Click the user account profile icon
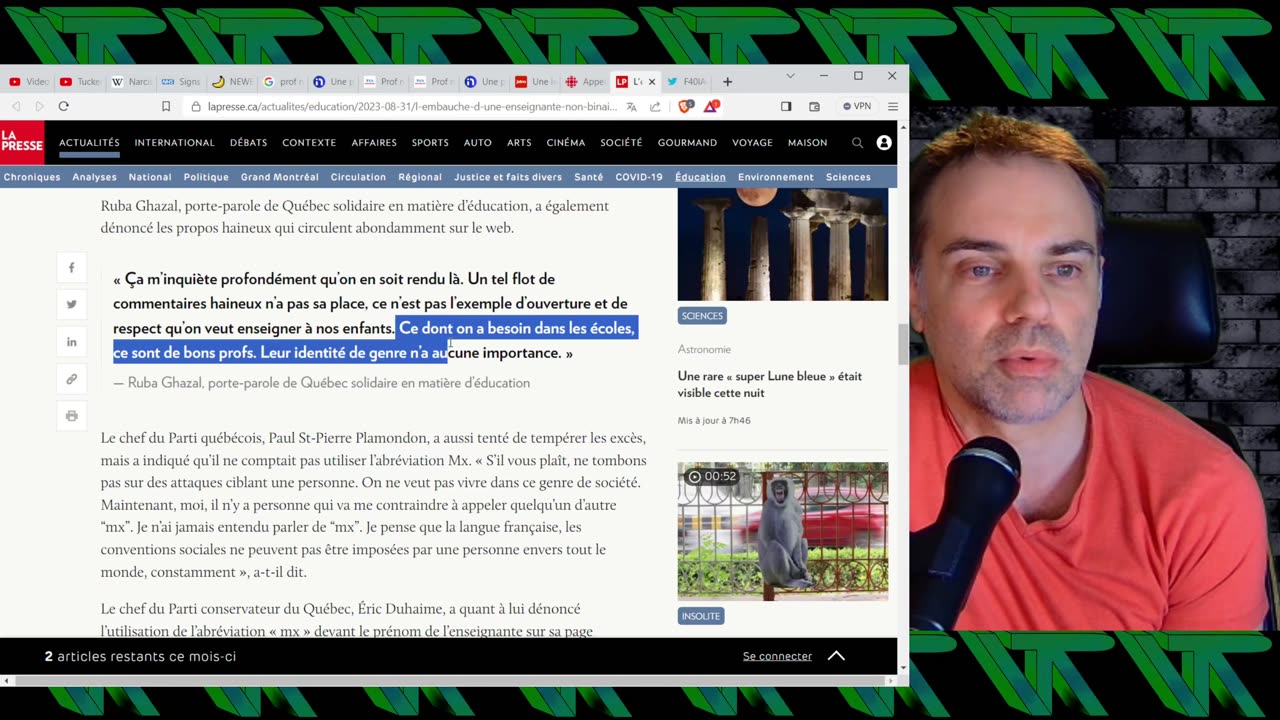The image size is (1280, 720). 884,143
